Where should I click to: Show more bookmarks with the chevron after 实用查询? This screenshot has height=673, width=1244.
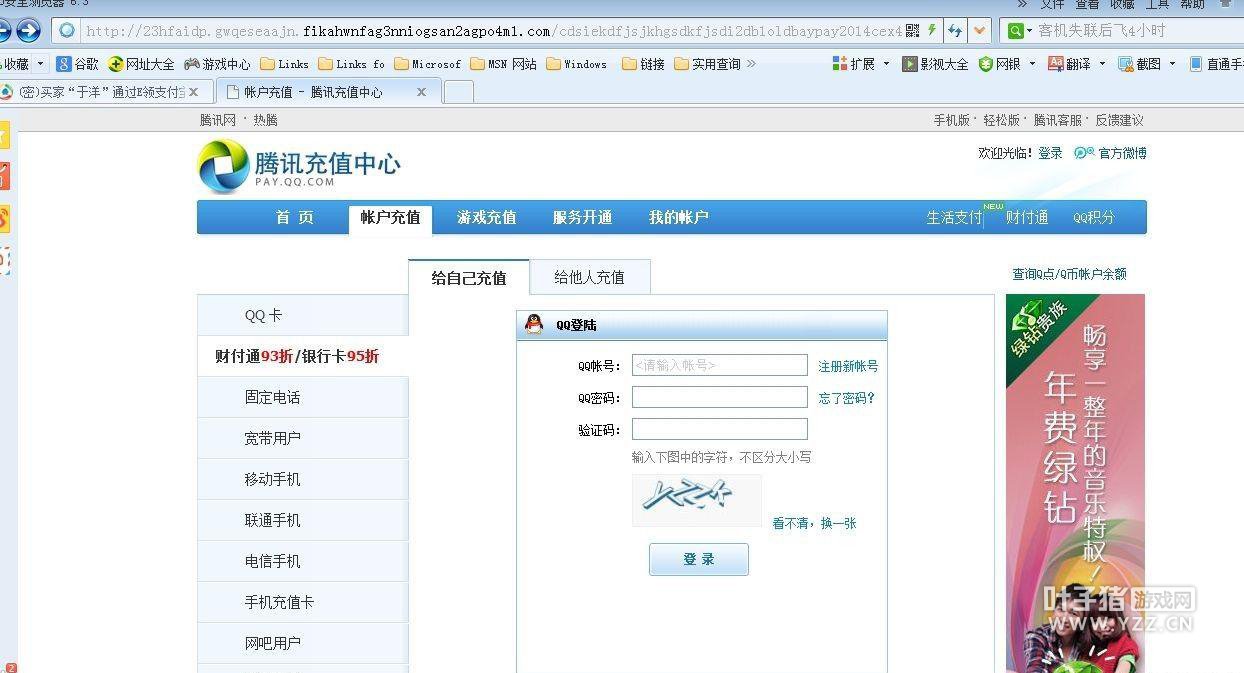click(x=751, y=64)
